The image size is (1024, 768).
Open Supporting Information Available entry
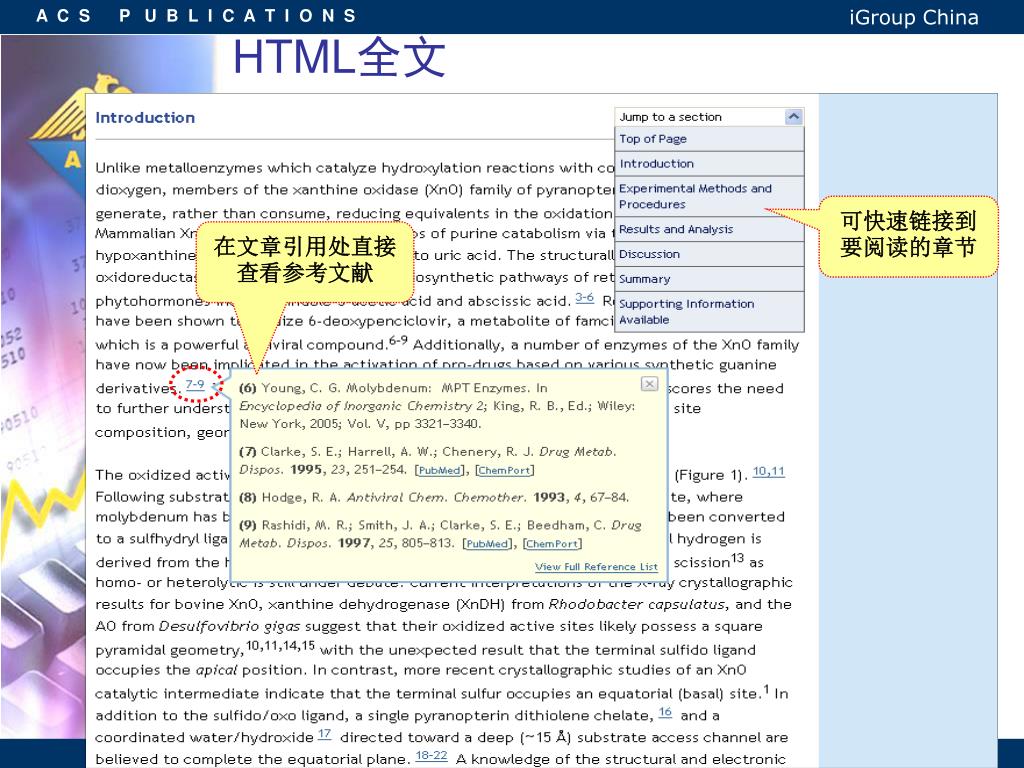tap(709, 312)
